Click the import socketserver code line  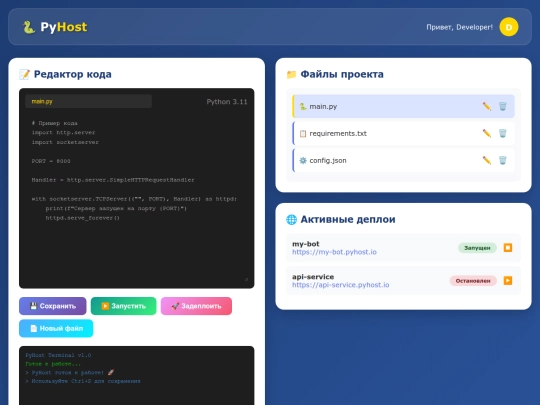click(65, 142)
